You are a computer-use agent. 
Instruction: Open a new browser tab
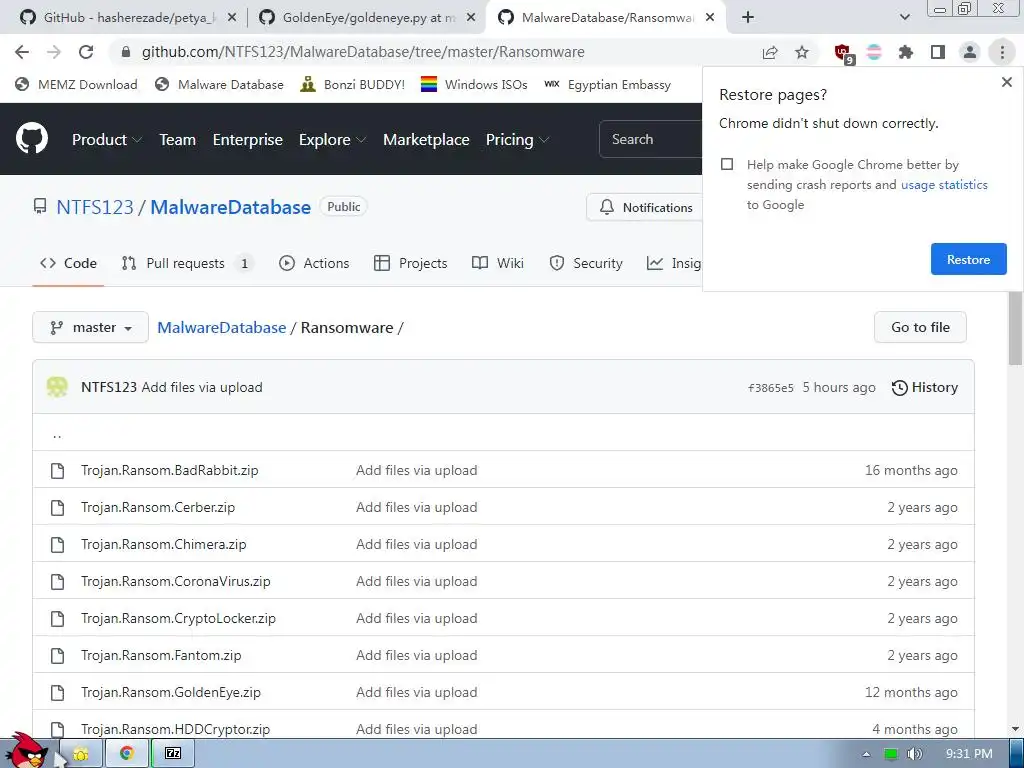click(x=748, y=18)
